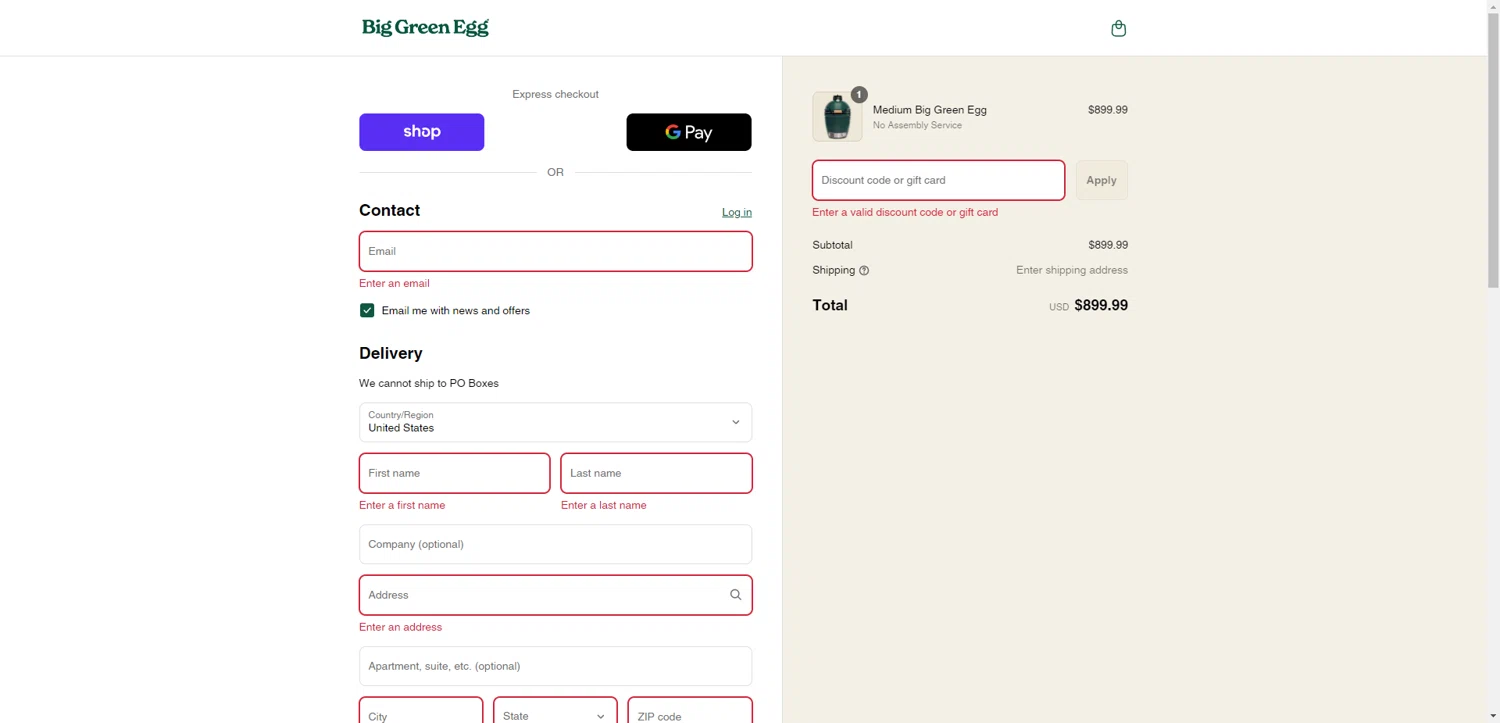Click the address search magnifier icon

735,595
